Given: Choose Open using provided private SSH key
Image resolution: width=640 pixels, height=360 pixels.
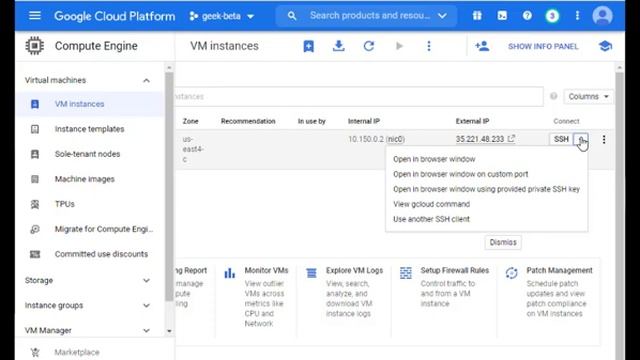Looking at the screenshot, I should (487, 189).
